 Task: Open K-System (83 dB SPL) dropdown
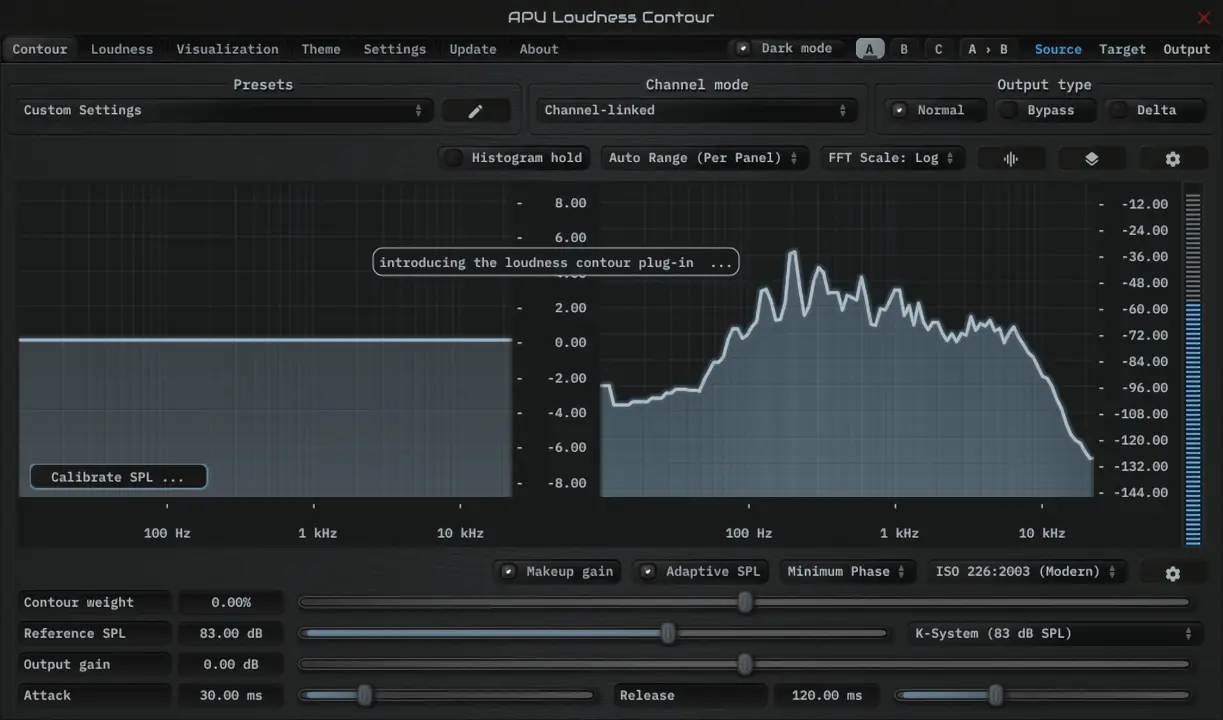tap(1054, 634)
